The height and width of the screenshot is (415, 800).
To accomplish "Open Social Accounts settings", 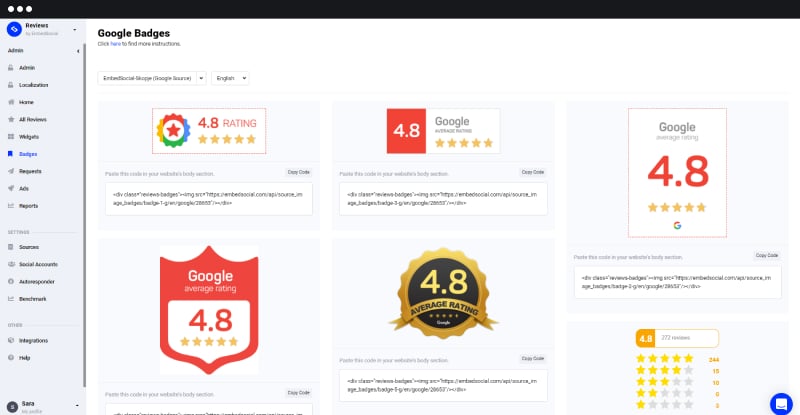I will point(38,264).
